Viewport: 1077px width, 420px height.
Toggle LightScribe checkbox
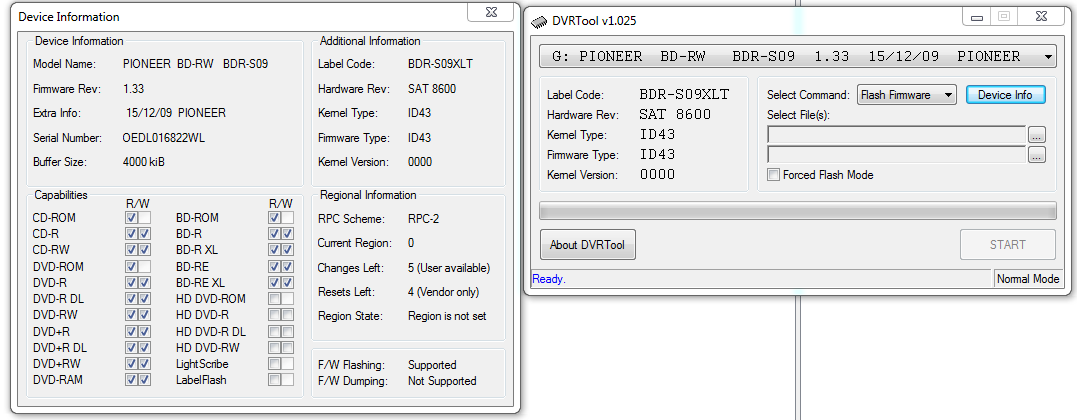pyautogui.click(x=275, y=364)
